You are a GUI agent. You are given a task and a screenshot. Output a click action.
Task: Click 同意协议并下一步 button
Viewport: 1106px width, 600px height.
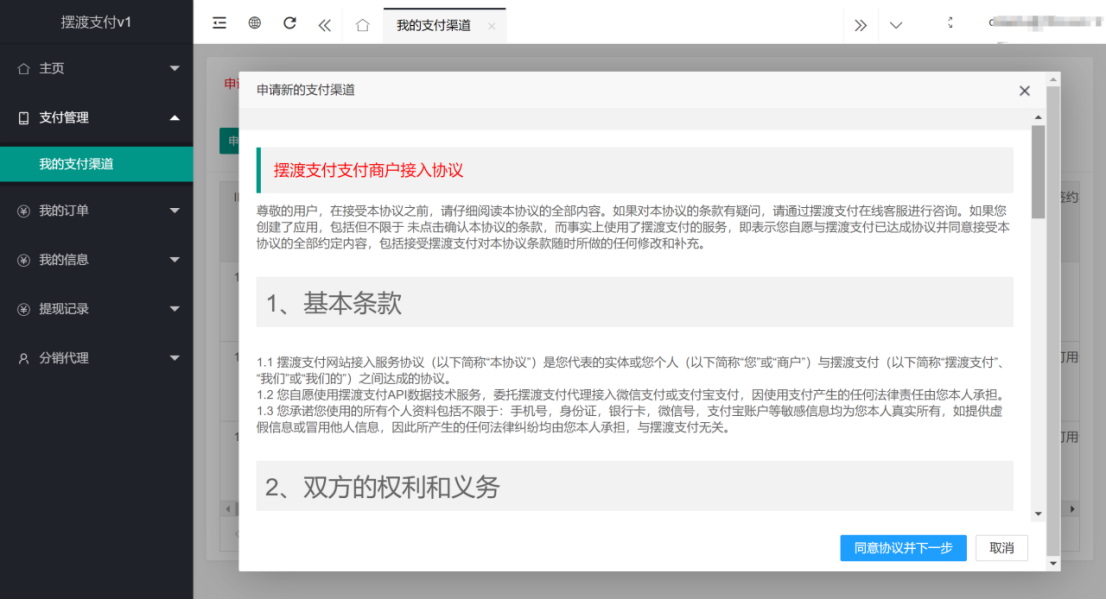pyautogui.click(x=904, y=548)
